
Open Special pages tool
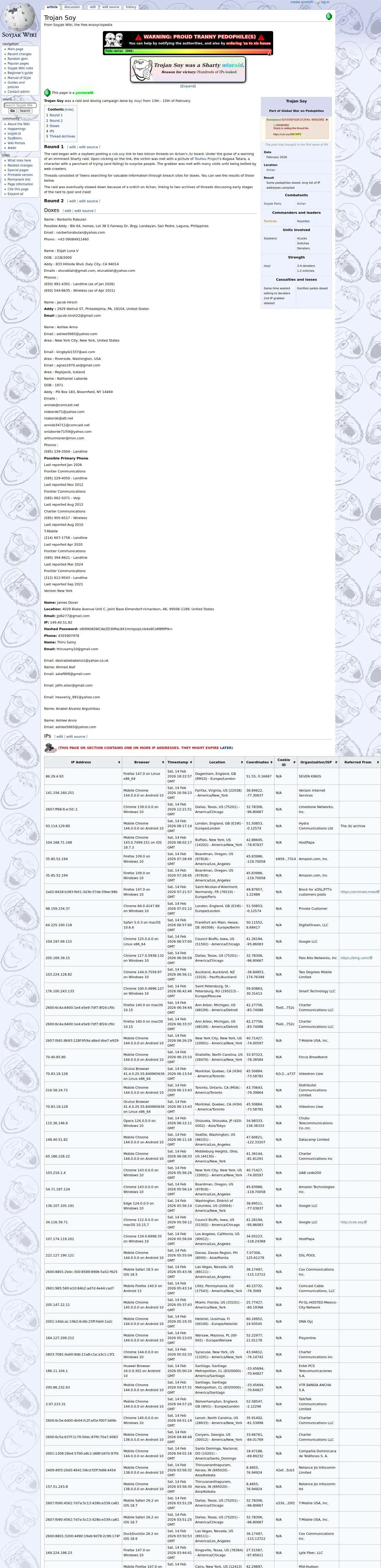coord(18,170)
